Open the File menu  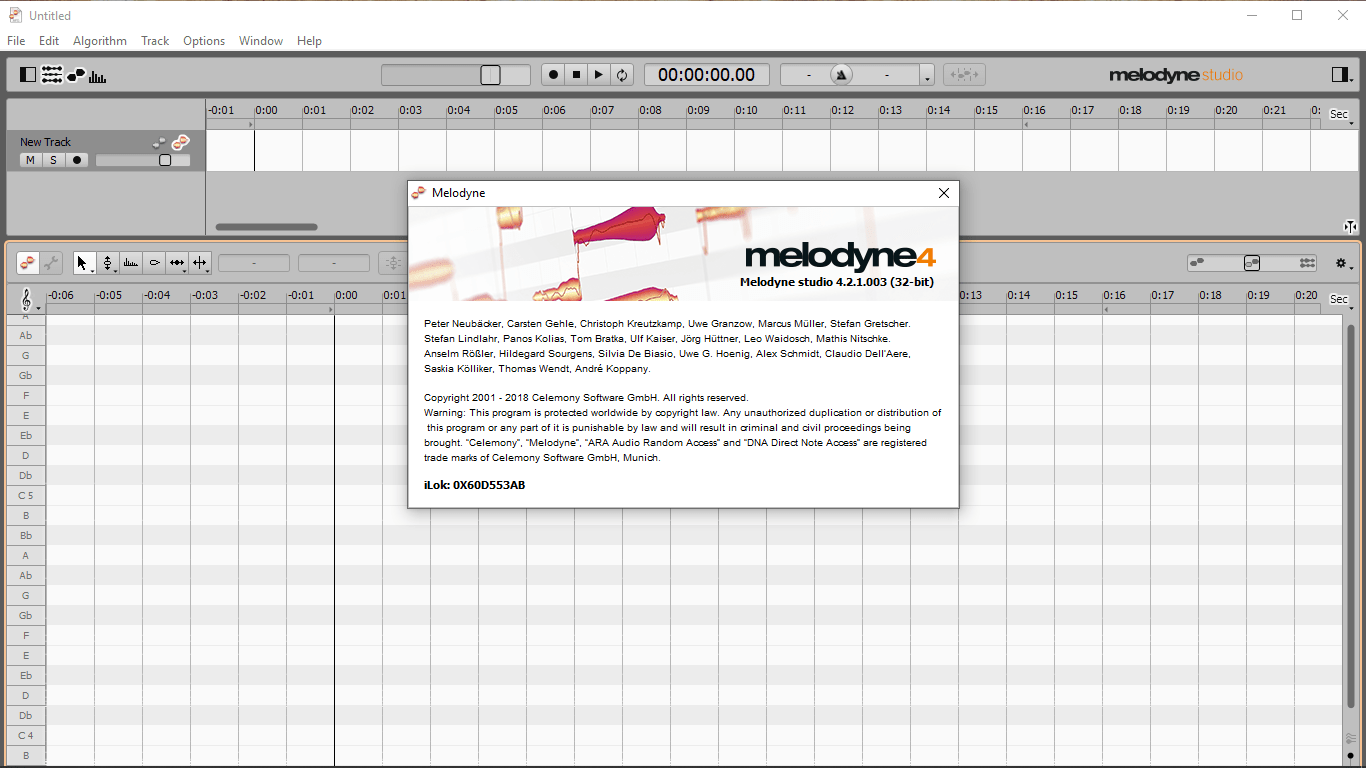coord(16,41)
